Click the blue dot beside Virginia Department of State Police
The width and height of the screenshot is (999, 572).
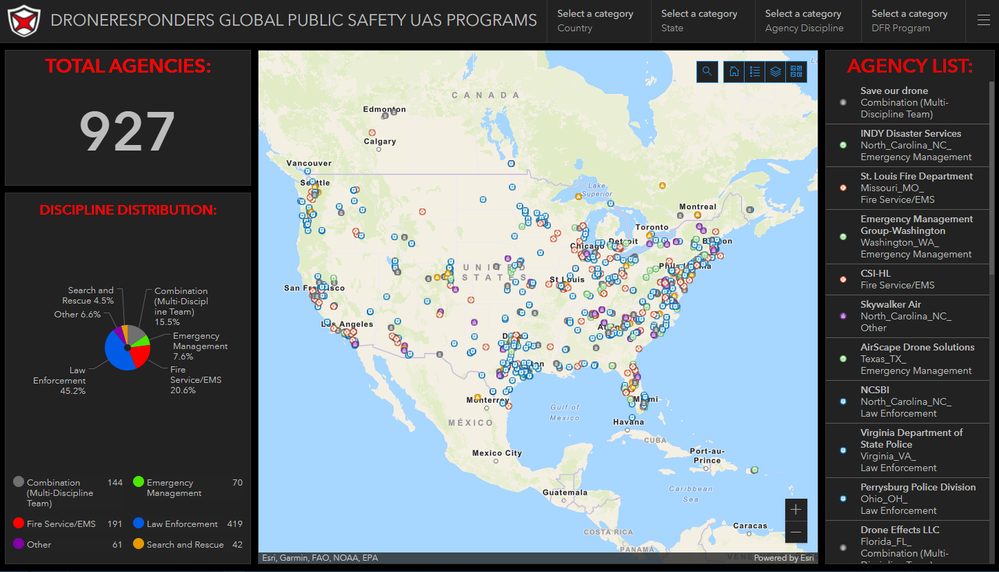coord(843,450)
